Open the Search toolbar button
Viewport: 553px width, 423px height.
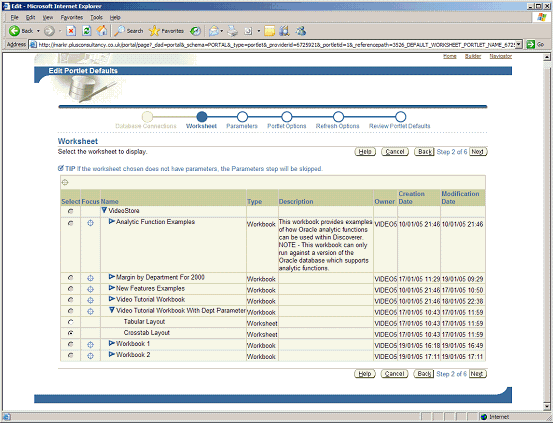point(129,31)
